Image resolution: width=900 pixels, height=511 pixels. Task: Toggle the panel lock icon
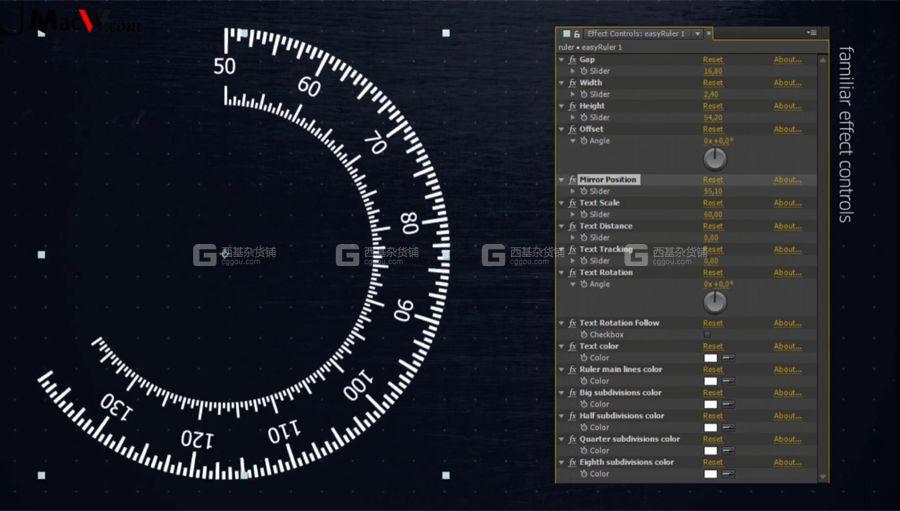[x=577, y=34]
